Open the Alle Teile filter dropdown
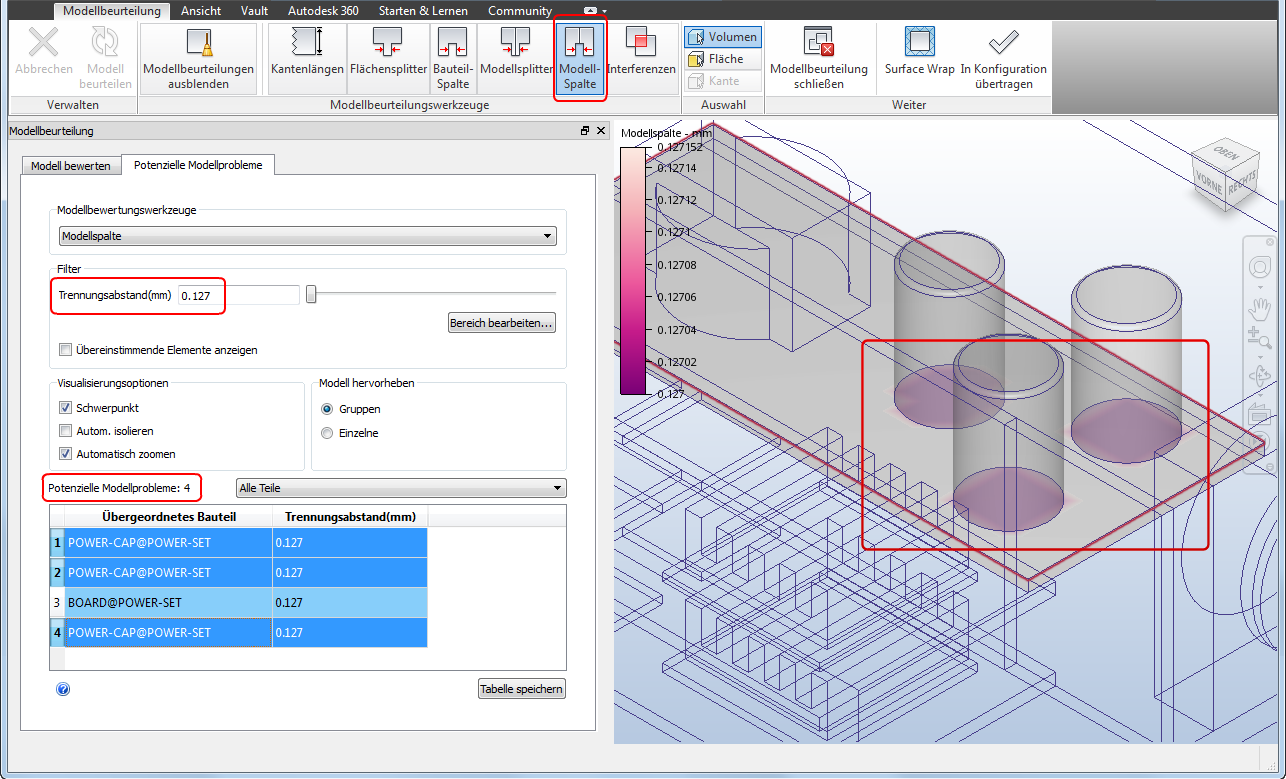Screen dimensions: 1286x779 pyautogui.click(x=401, y=488)
